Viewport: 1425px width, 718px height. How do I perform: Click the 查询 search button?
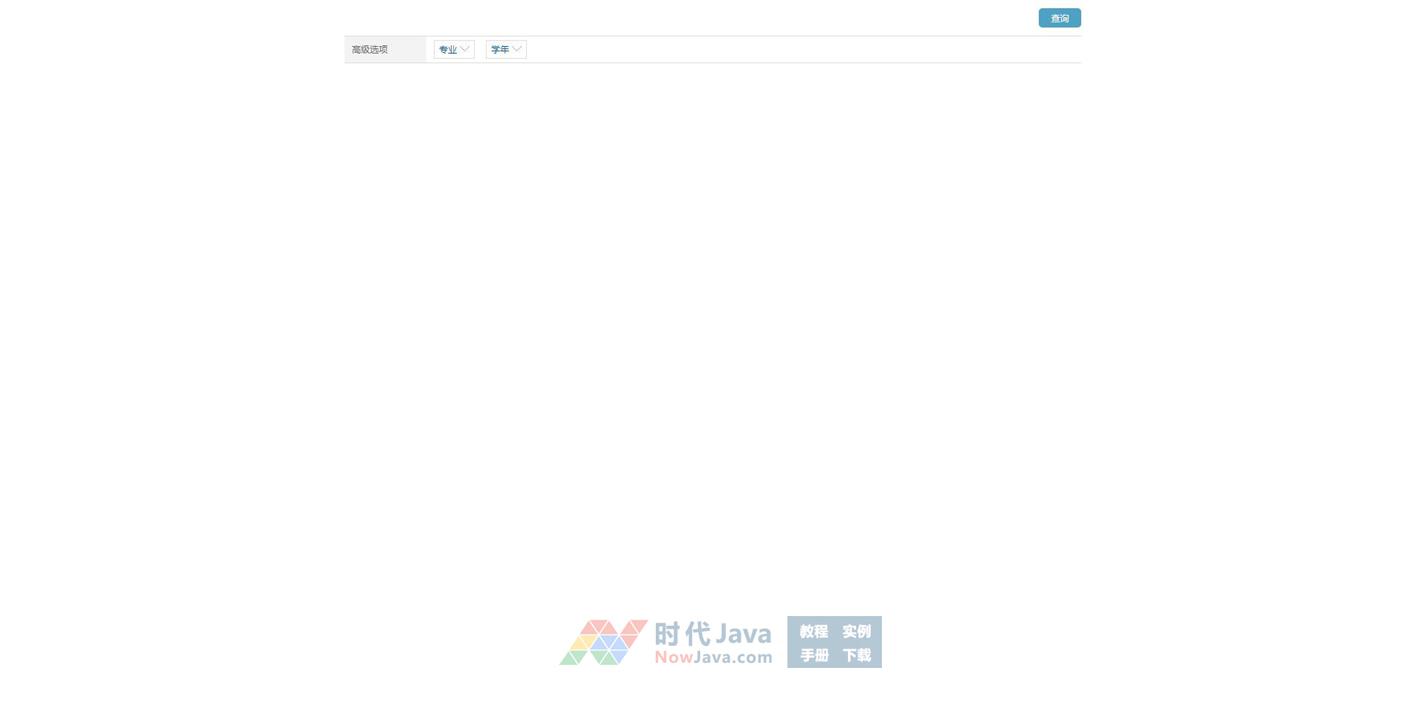pyautogui.click(x=1059, y=18)
